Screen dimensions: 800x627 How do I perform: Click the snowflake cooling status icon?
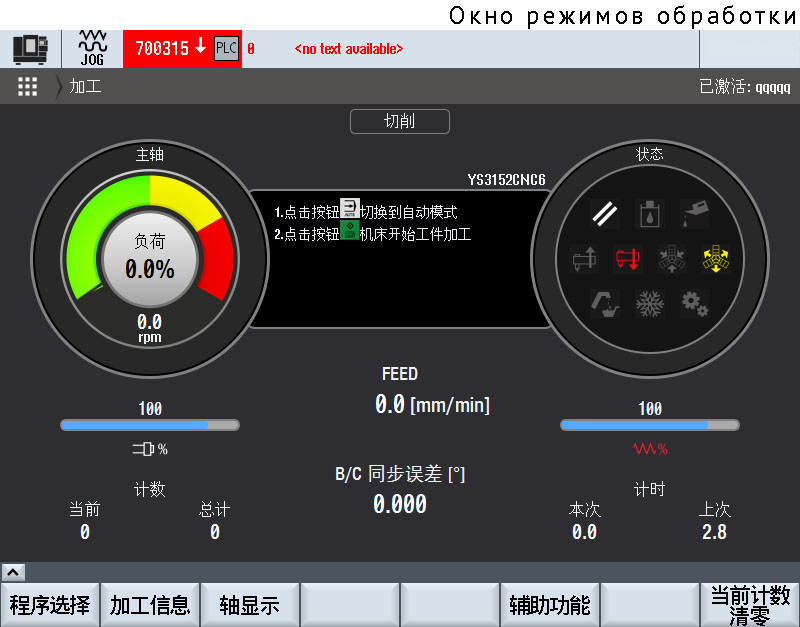[x=649, y=304]
